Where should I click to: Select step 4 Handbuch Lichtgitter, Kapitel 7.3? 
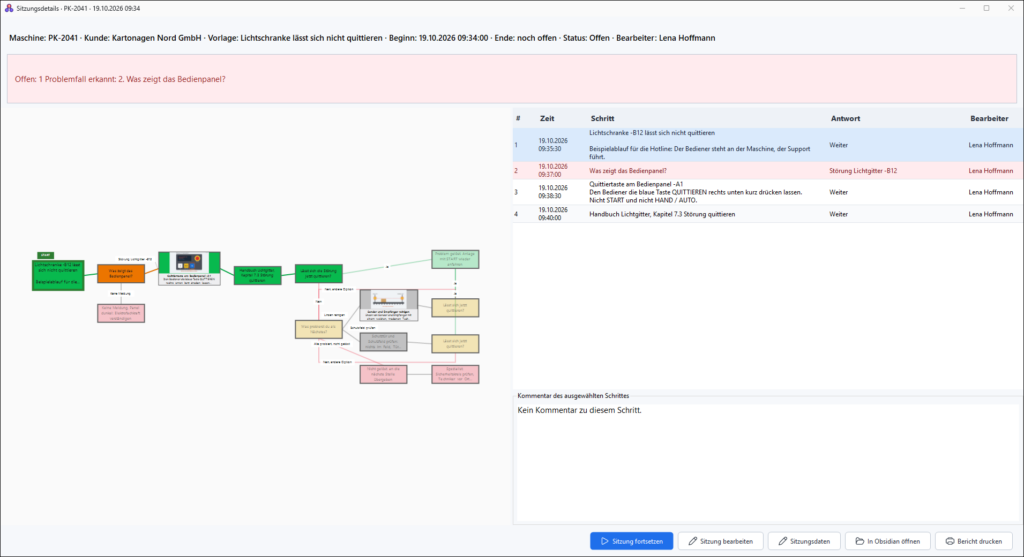pos(767,214)
